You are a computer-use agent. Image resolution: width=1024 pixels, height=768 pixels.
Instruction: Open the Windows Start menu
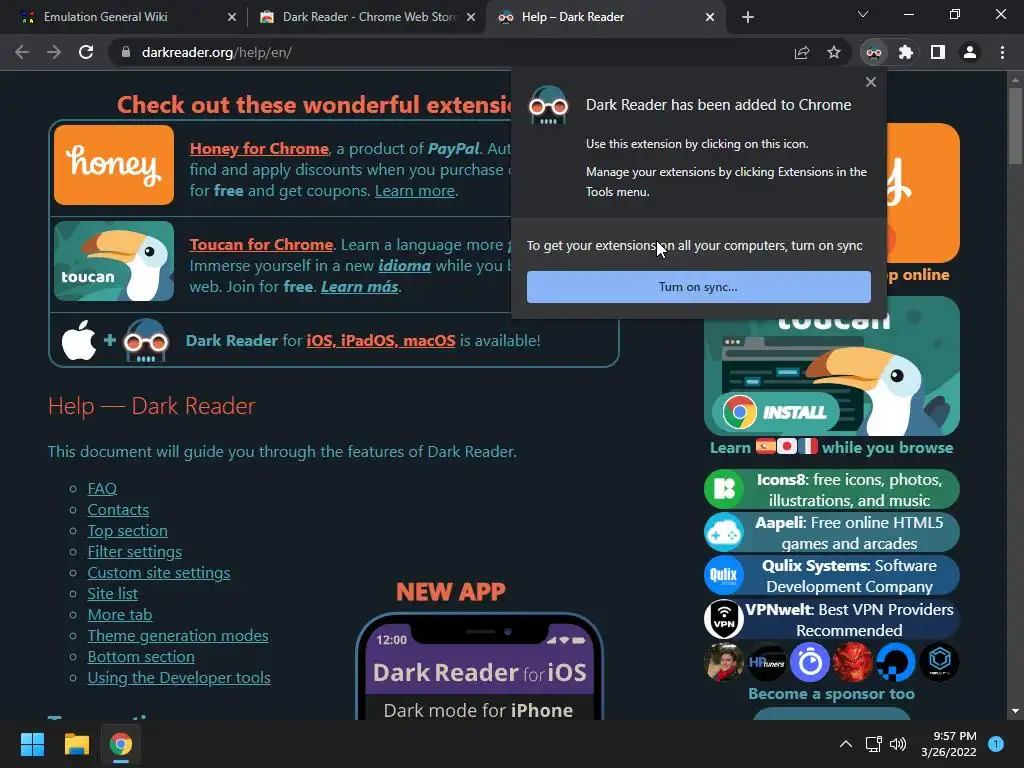32,744
